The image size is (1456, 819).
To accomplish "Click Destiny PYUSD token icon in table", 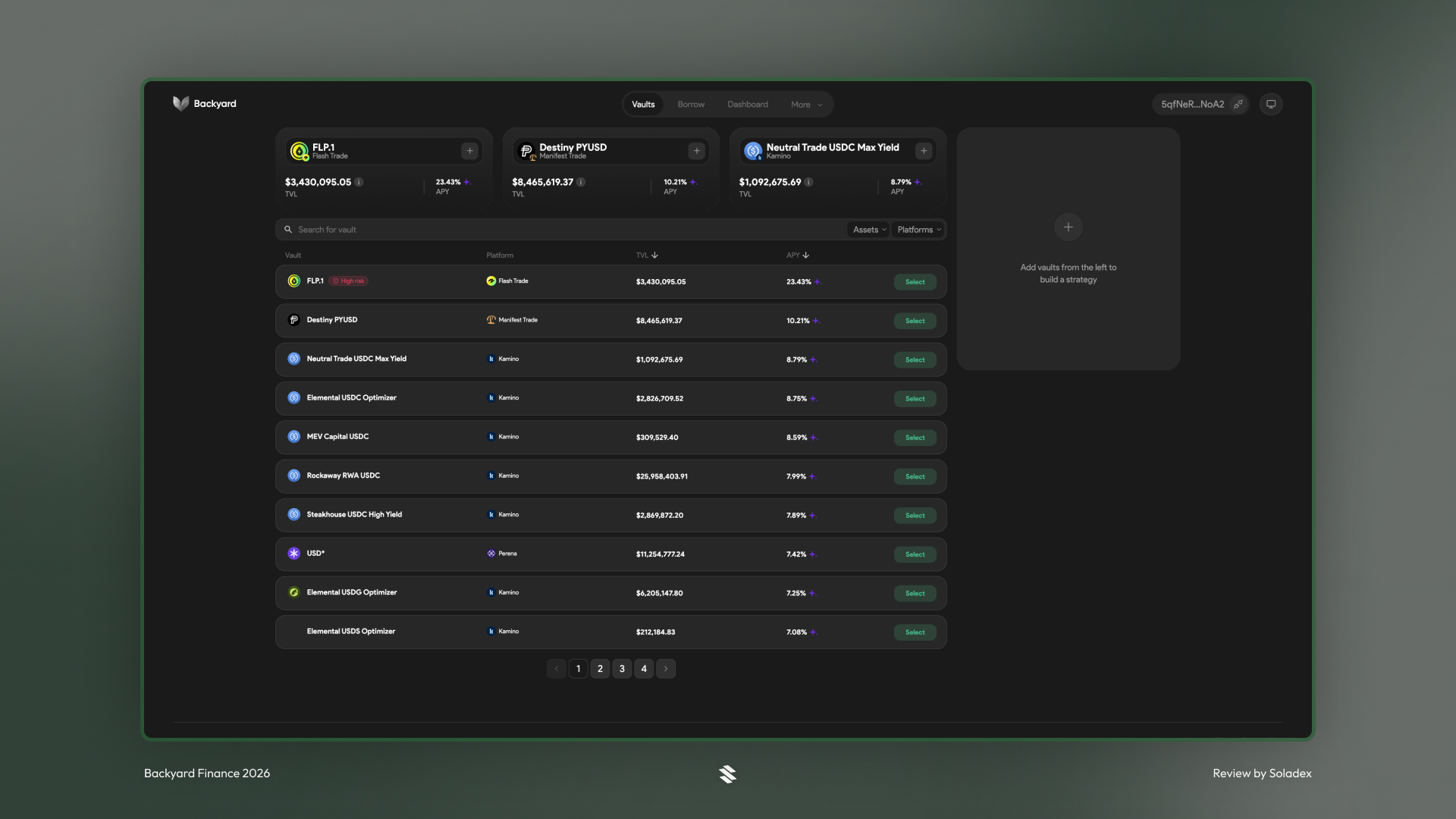I will pos(294,320).
